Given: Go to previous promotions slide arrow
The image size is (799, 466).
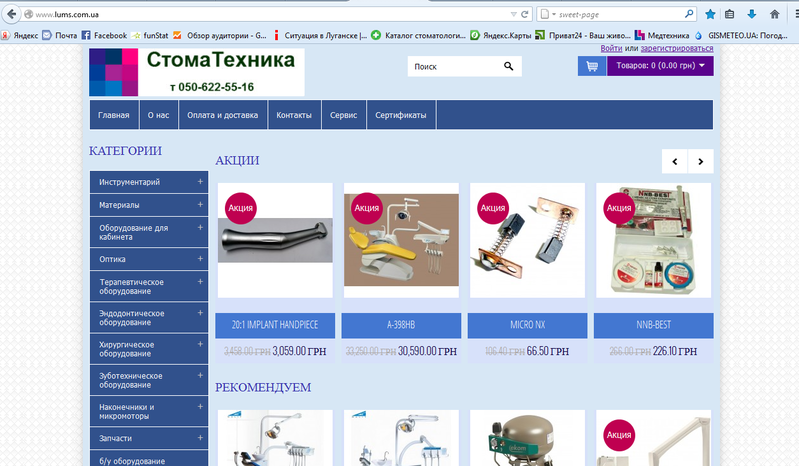Looking at the screenshot, I should click(x=675, y=161).
